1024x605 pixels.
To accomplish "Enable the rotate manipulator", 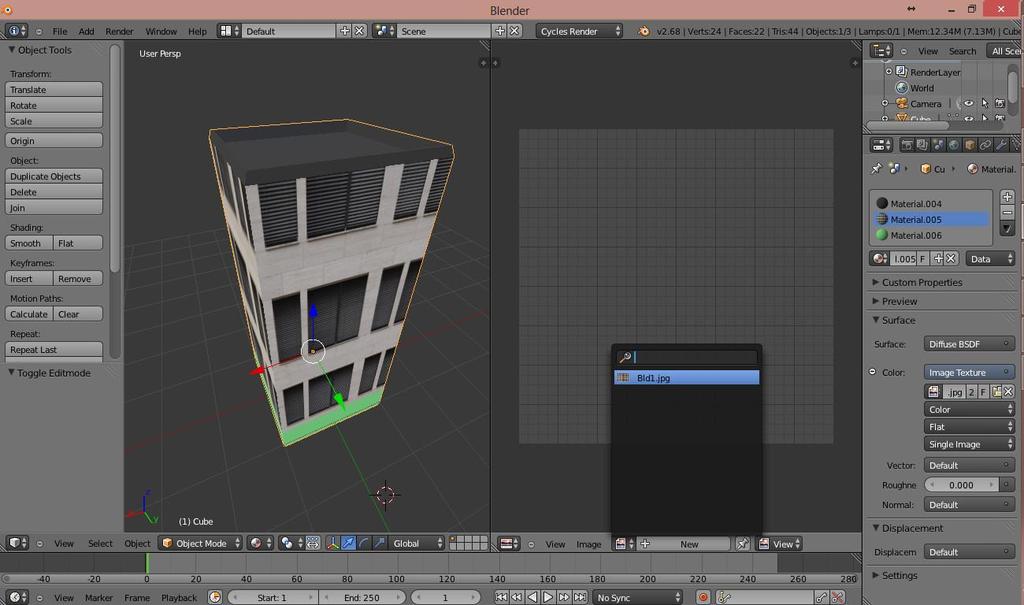I will (x=364, y=543).
